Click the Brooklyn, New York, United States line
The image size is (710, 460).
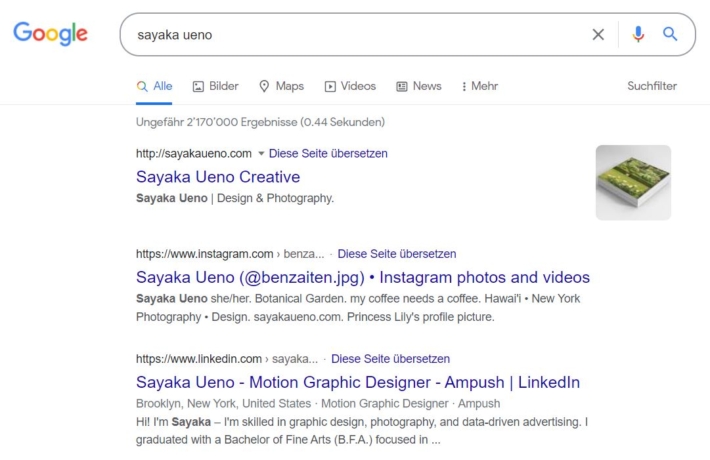[318, 403]
